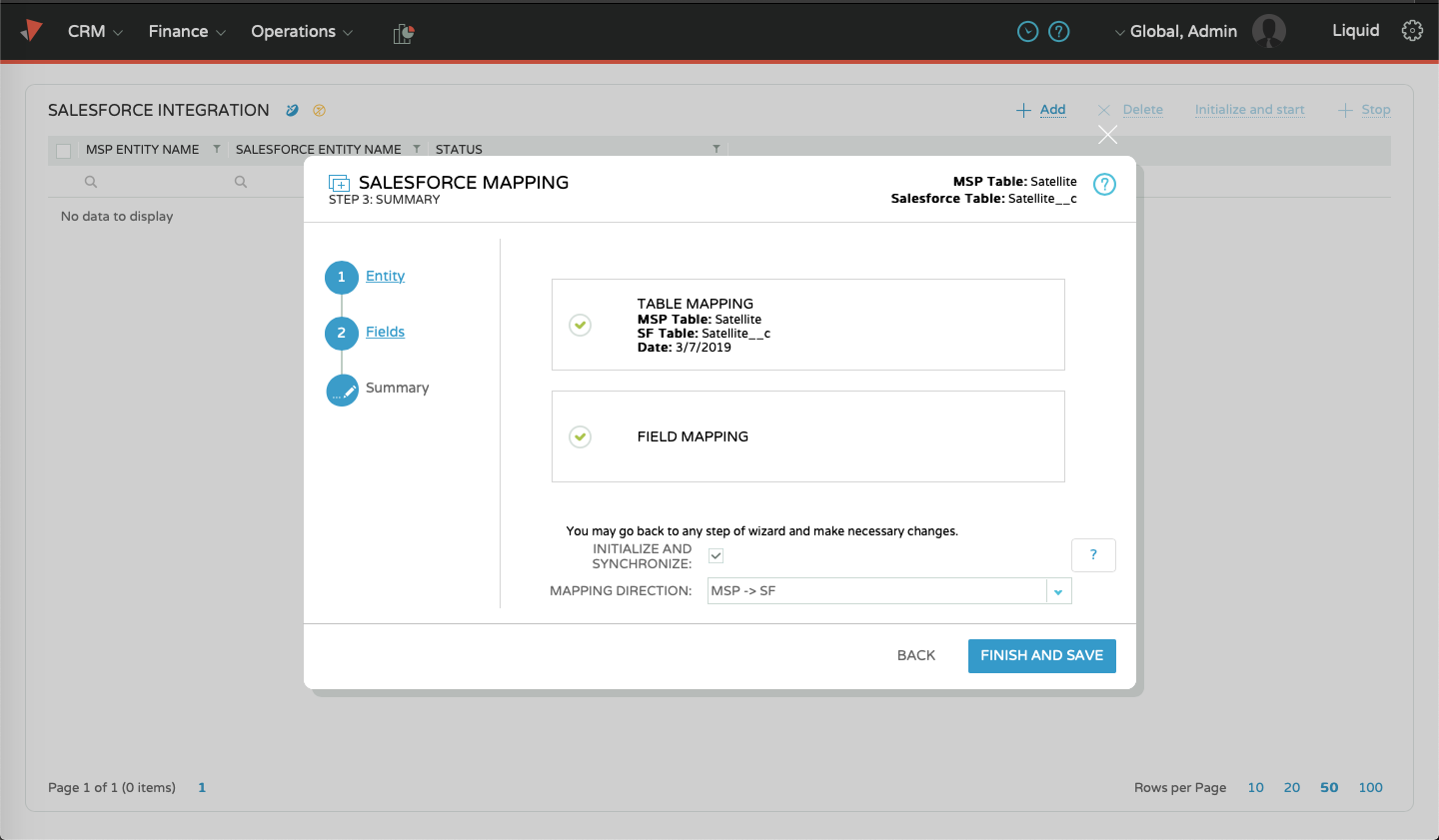Click the Table Mapping green checkmark icon
Viewport: 1439px width, 840px height.
pos(580,325)
